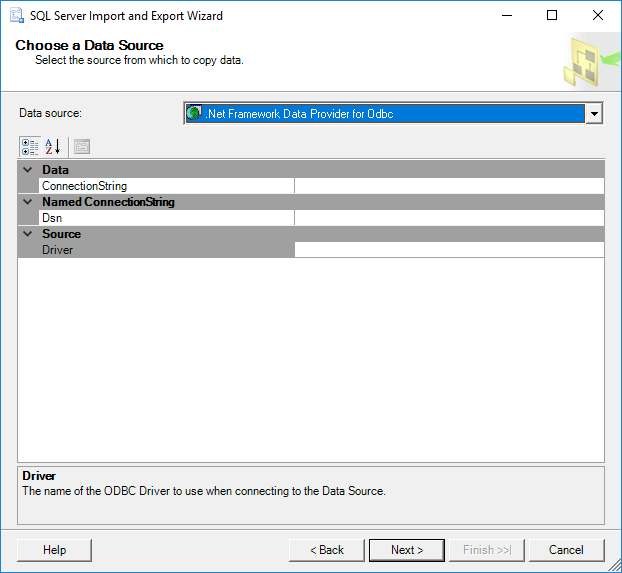Cancel the import wizard
This screenshot has width=622, height=573.
[566, 550]
